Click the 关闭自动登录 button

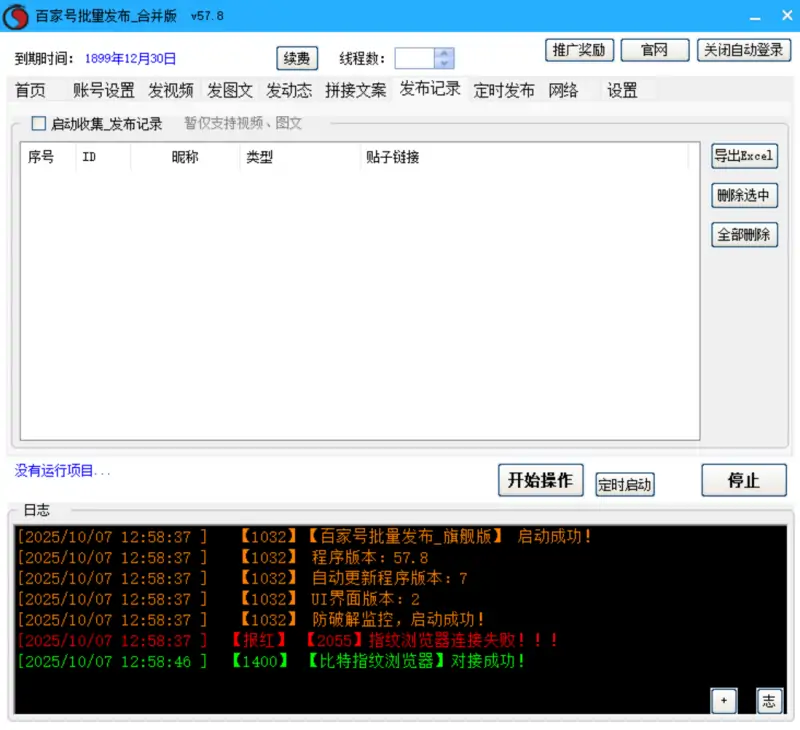point(744,50)
